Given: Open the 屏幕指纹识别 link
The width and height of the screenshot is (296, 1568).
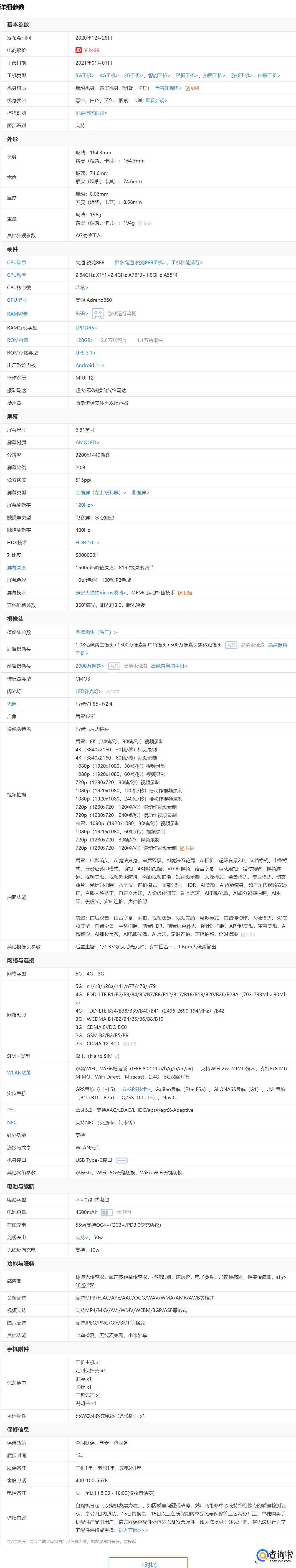Looking at the screenshot, I should (91, 113).
